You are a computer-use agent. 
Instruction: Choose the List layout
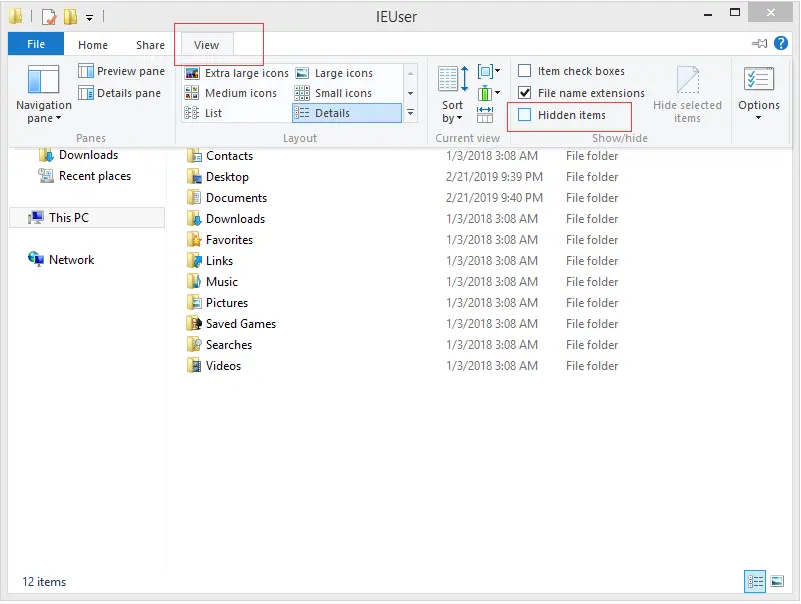tap(203, 113)
